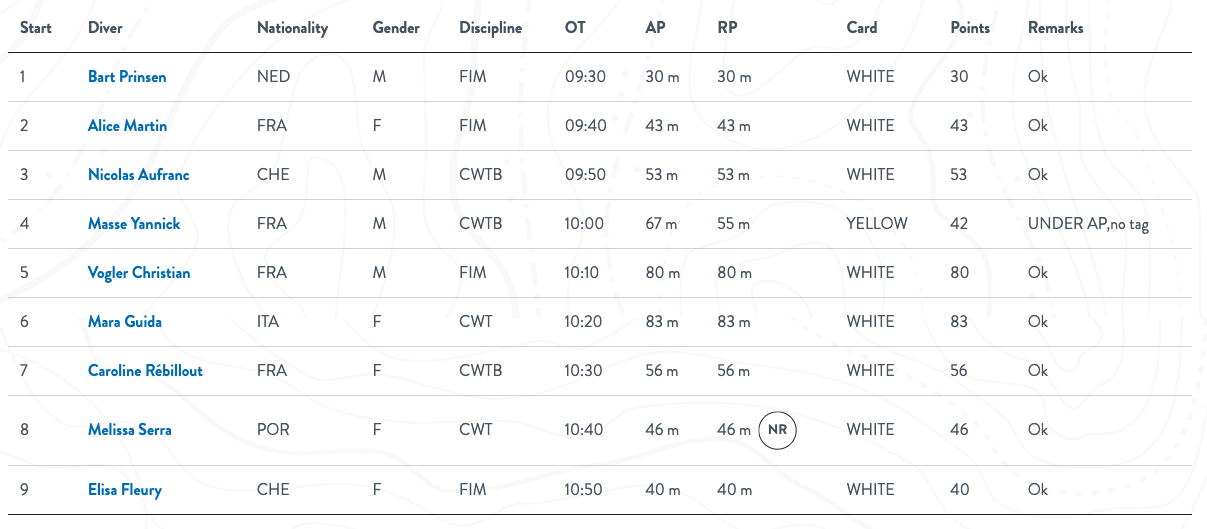Click the YELLOW card cell
This screenshot has height=529, width=1207.
tap(876, 224)
